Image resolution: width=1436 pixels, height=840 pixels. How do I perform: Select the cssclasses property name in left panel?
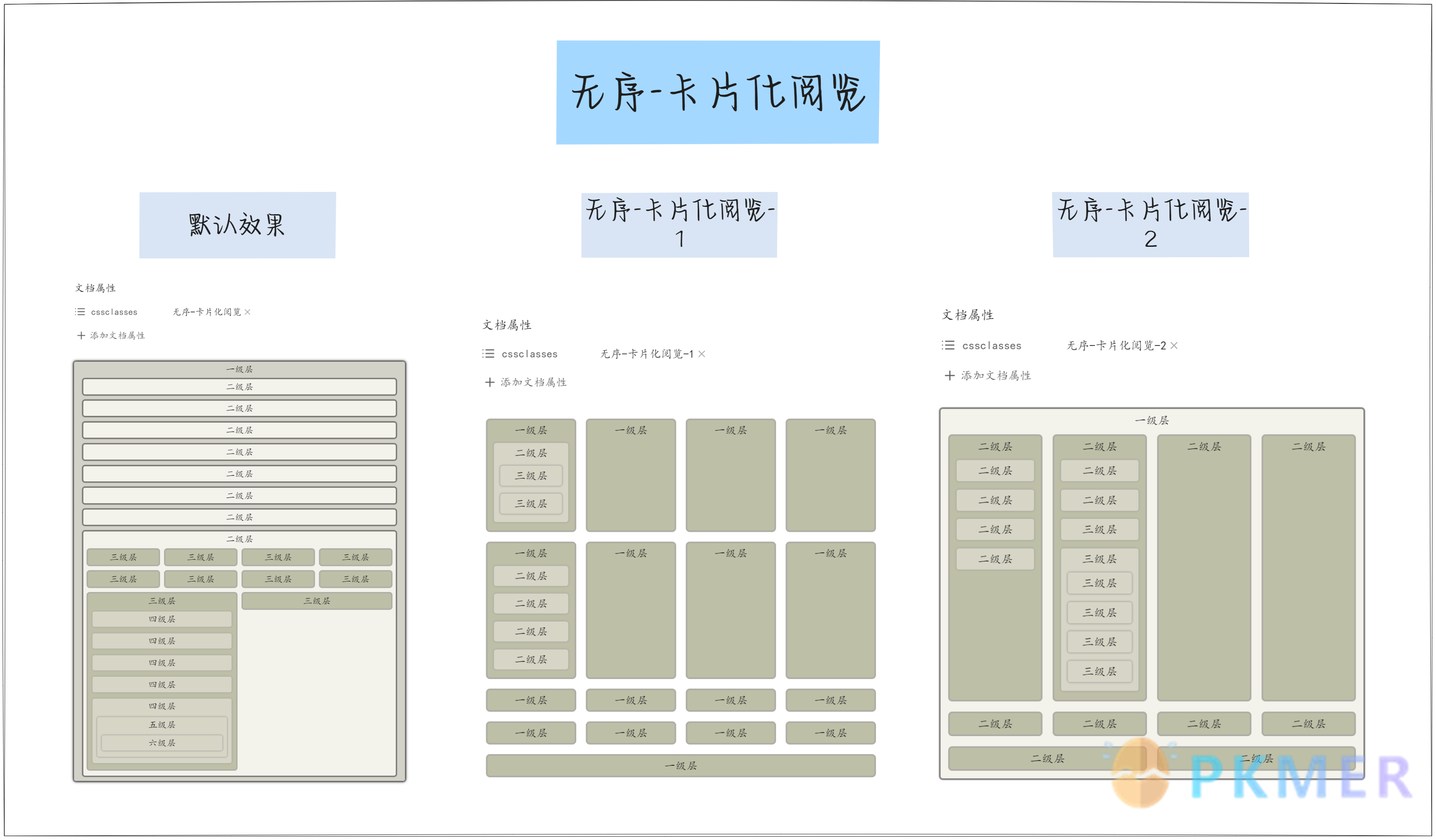coord(114,312)
